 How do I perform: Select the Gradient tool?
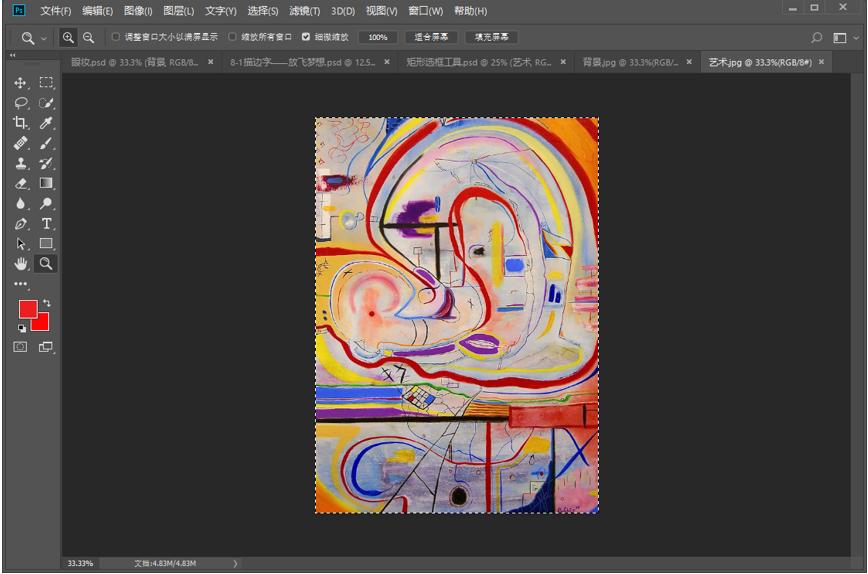click(46, 183)
